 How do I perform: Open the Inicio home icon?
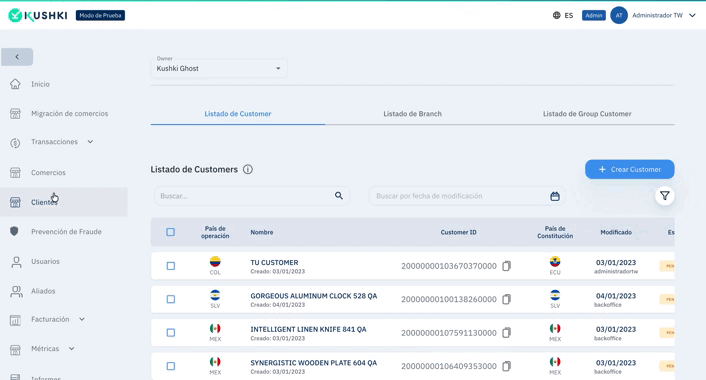[x=15, y=84]
